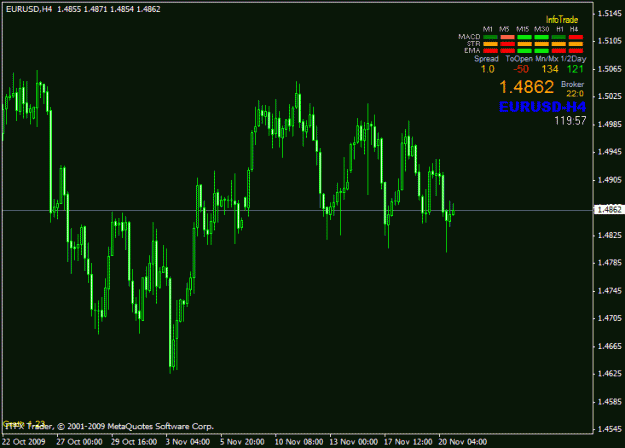Click the 1.4825 price axis label
625x448 pixels.
pyautogui.click(x=610, y=235)
